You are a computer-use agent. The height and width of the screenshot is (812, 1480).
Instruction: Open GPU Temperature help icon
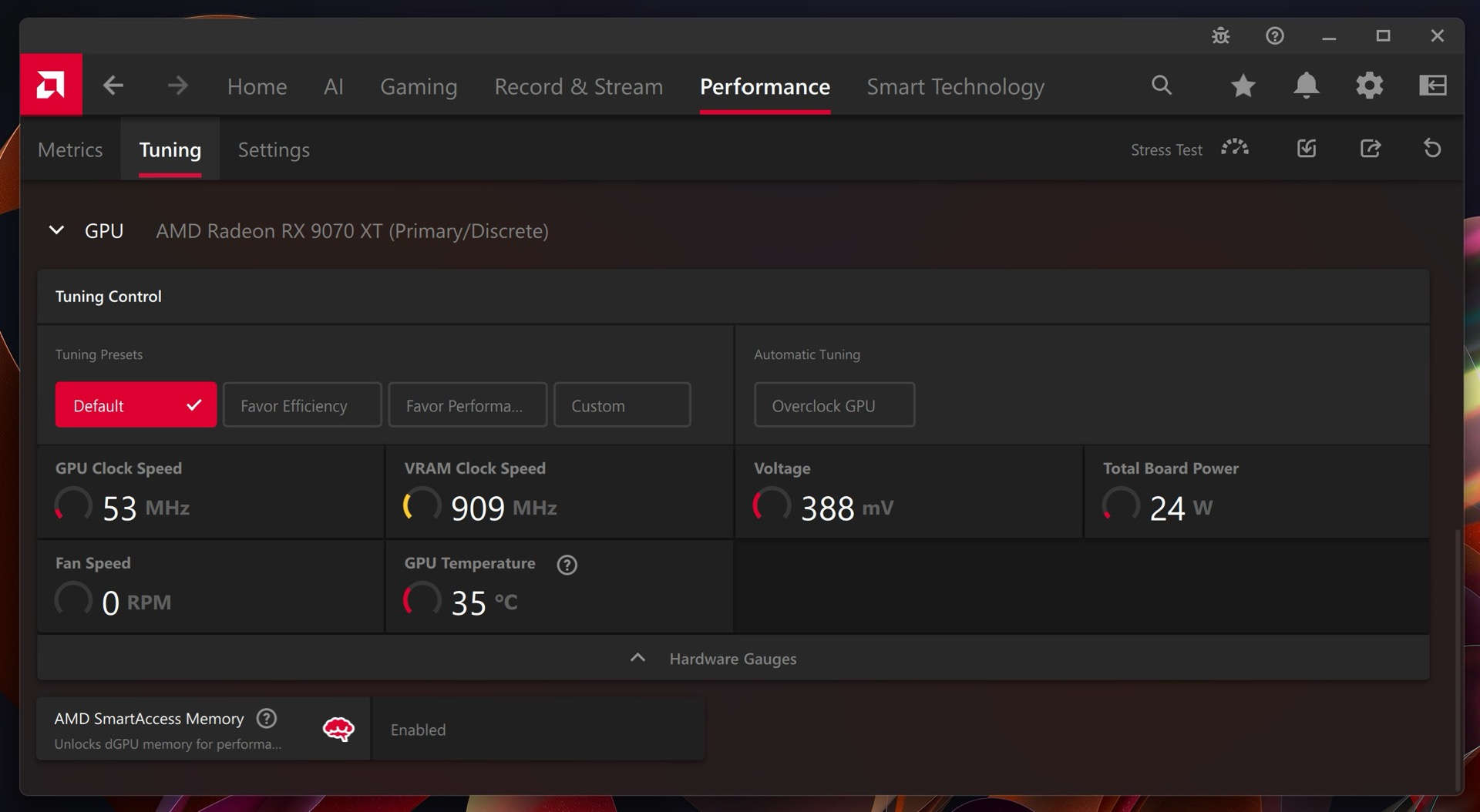pos(567,565)
